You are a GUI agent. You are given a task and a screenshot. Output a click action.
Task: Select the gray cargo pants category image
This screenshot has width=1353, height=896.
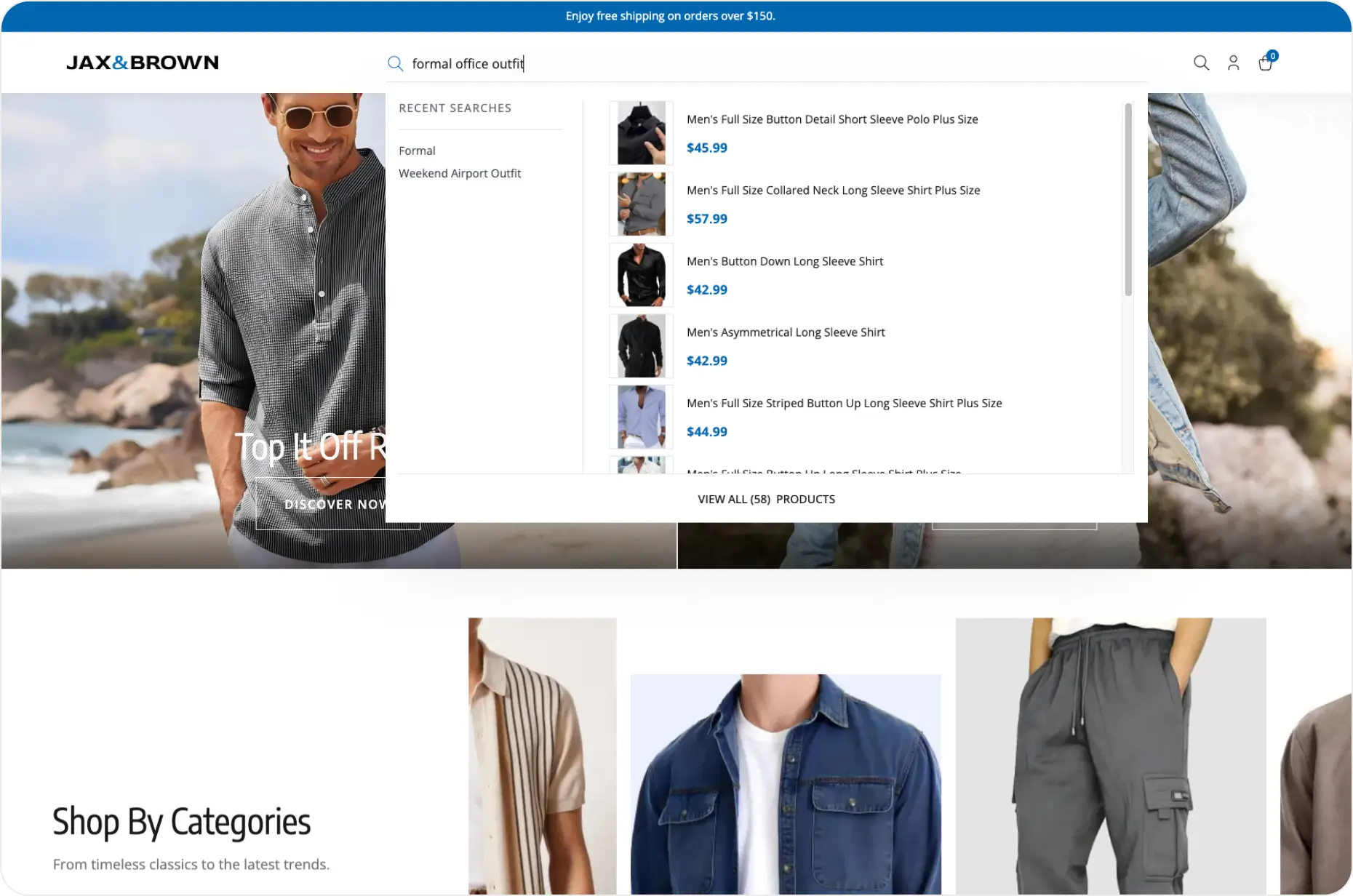1110,756
